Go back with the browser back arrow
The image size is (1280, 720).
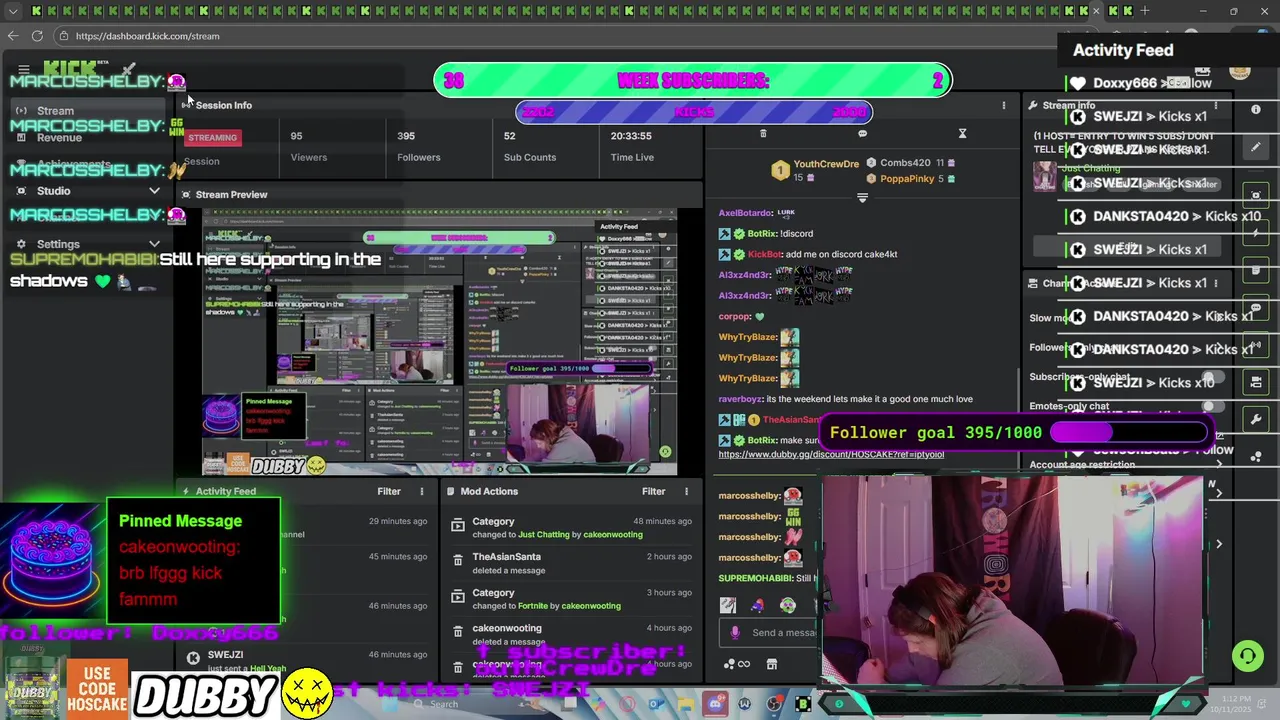pyautogui.click(x=12, y=36)
